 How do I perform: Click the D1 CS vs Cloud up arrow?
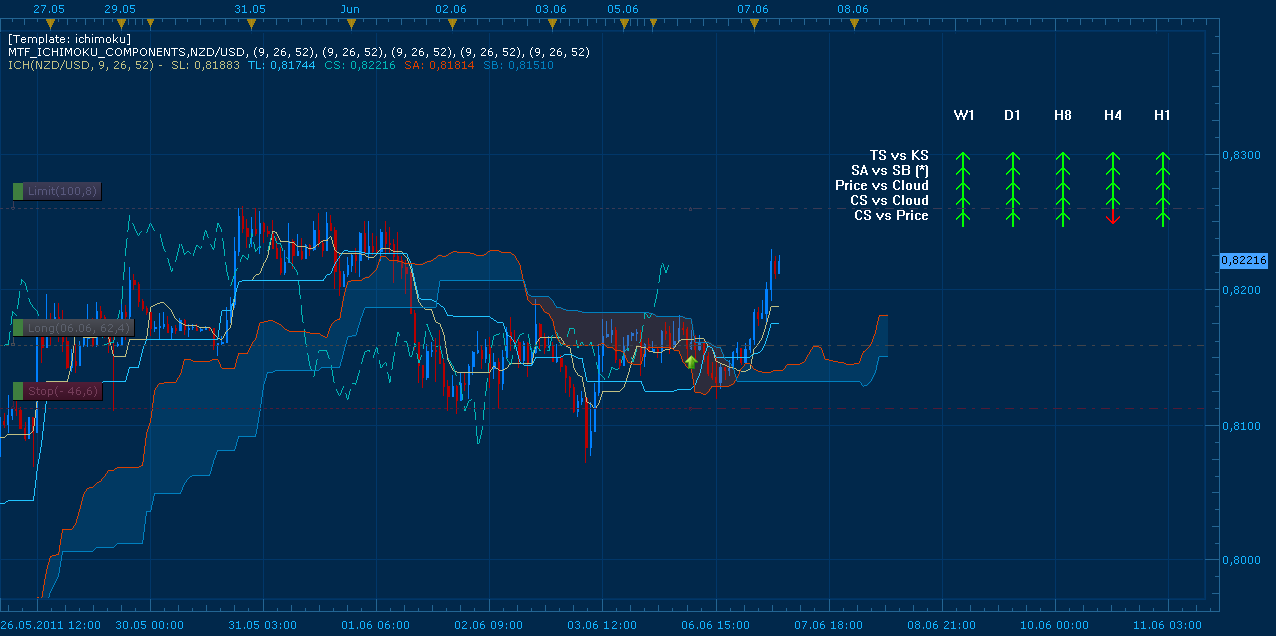click(1012, 202)
